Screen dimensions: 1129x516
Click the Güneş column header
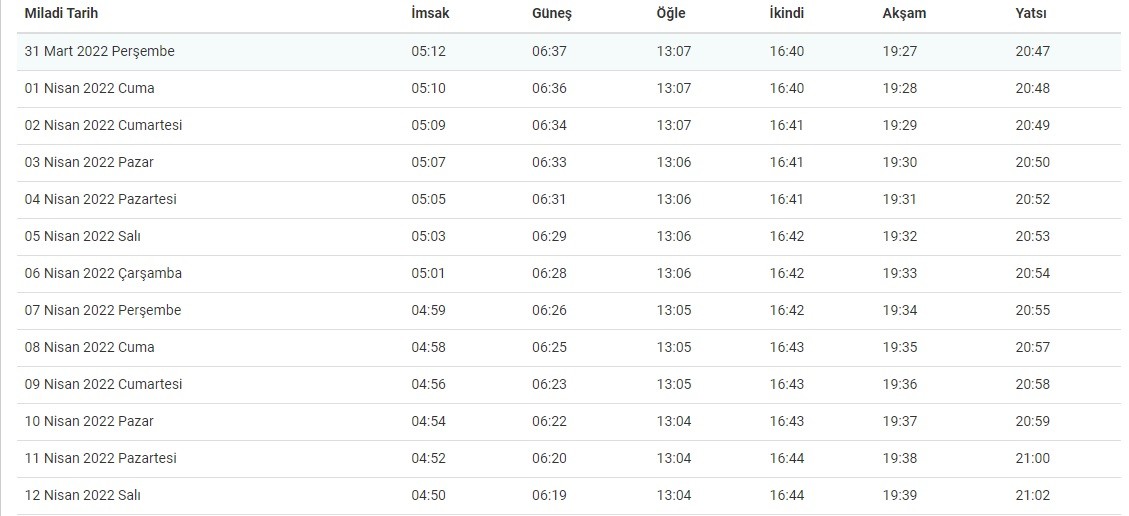pos(551,14)
